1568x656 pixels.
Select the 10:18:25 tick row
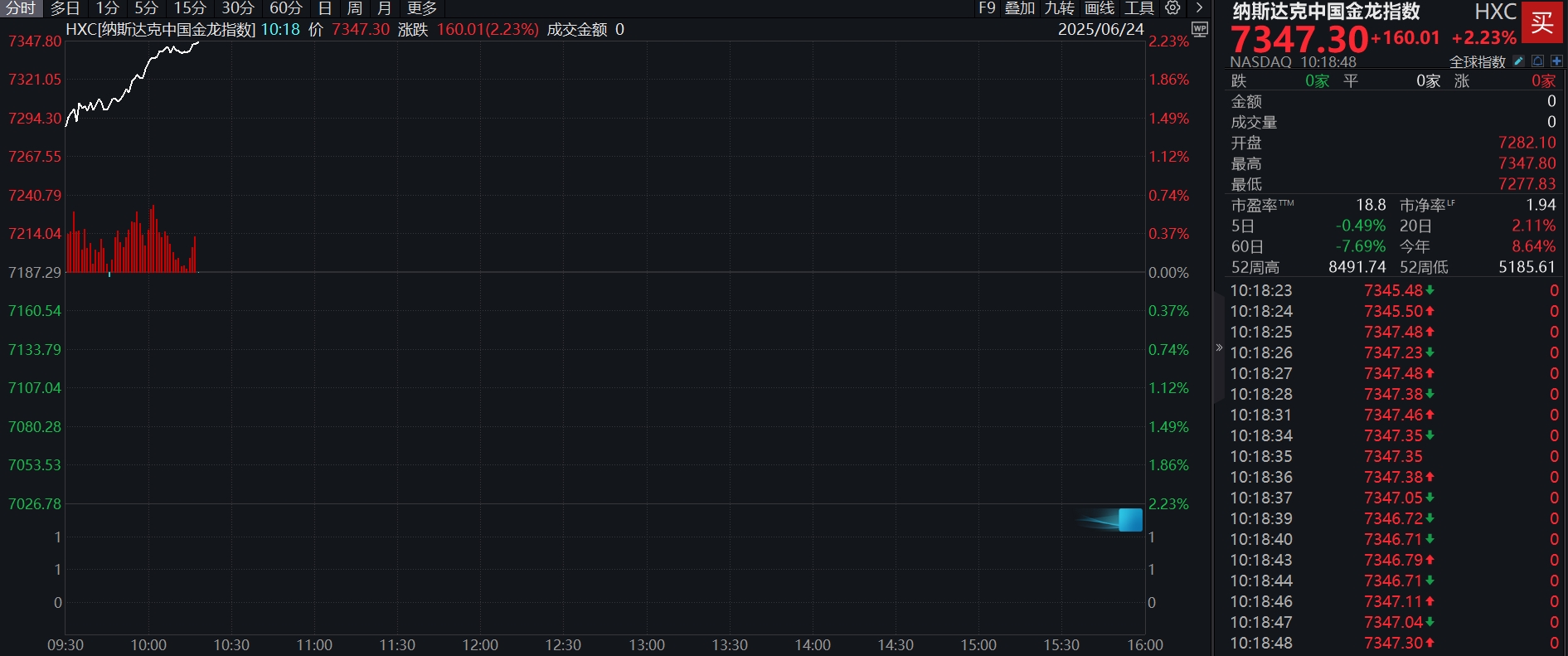1394,332
